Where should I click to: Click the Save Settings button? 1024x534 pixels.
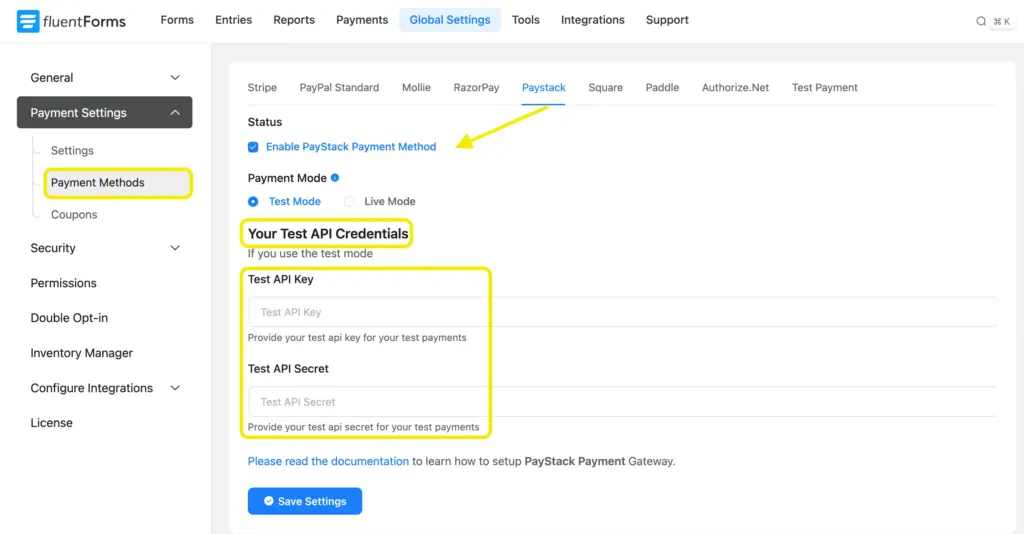click(305, 501)
